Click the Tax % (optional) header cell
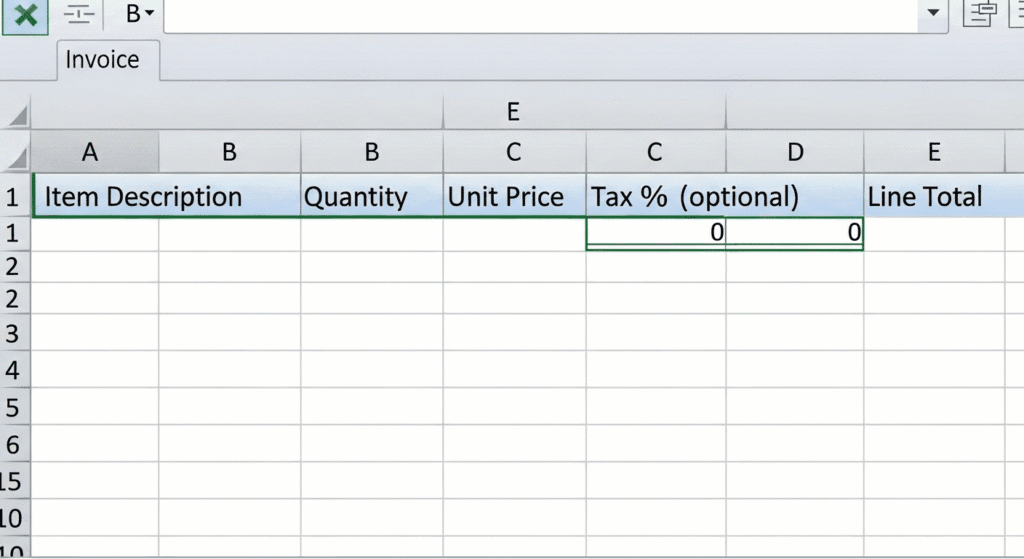The image size is (1024, 559). tap(695, 197)
